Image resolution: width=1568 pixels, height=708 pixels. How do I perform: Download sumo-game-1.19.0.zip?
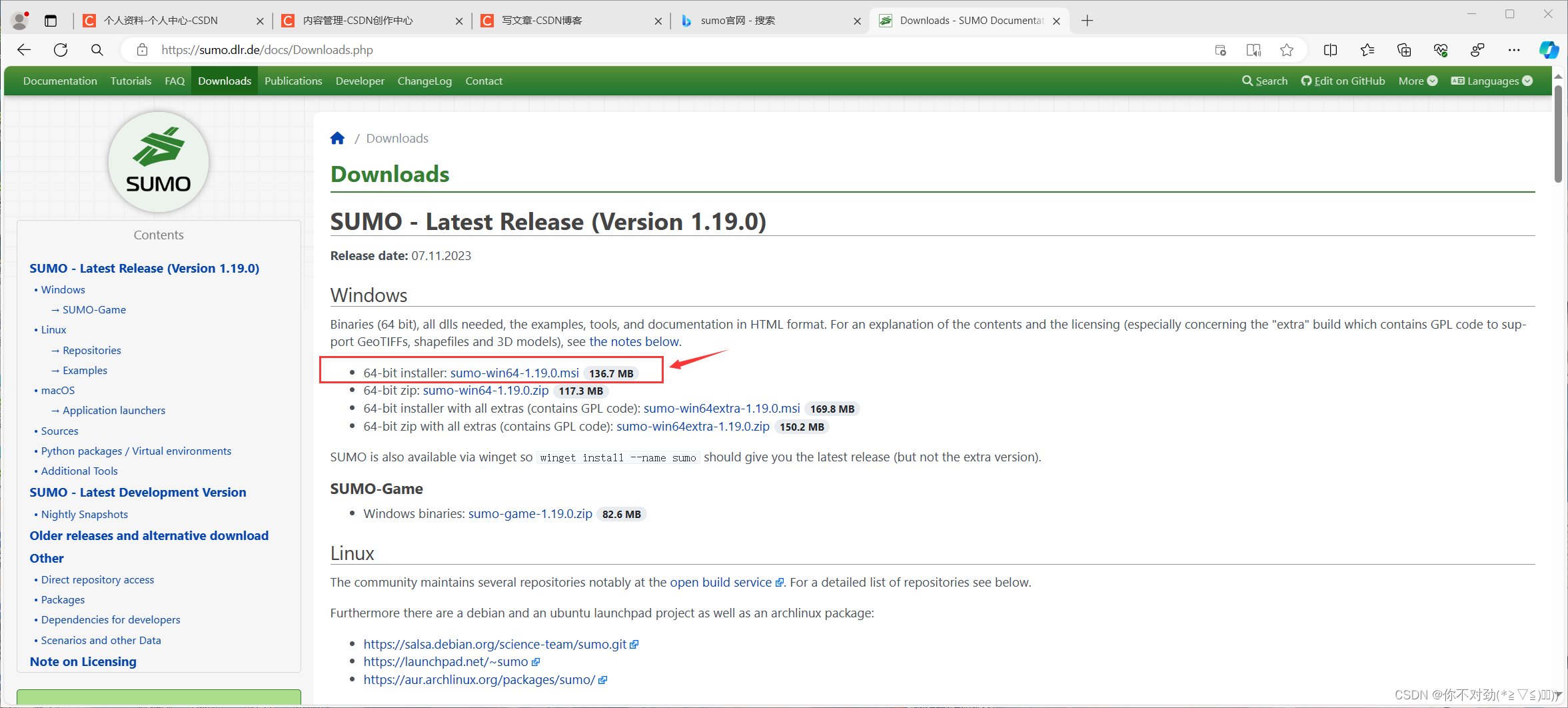point(530,514)
